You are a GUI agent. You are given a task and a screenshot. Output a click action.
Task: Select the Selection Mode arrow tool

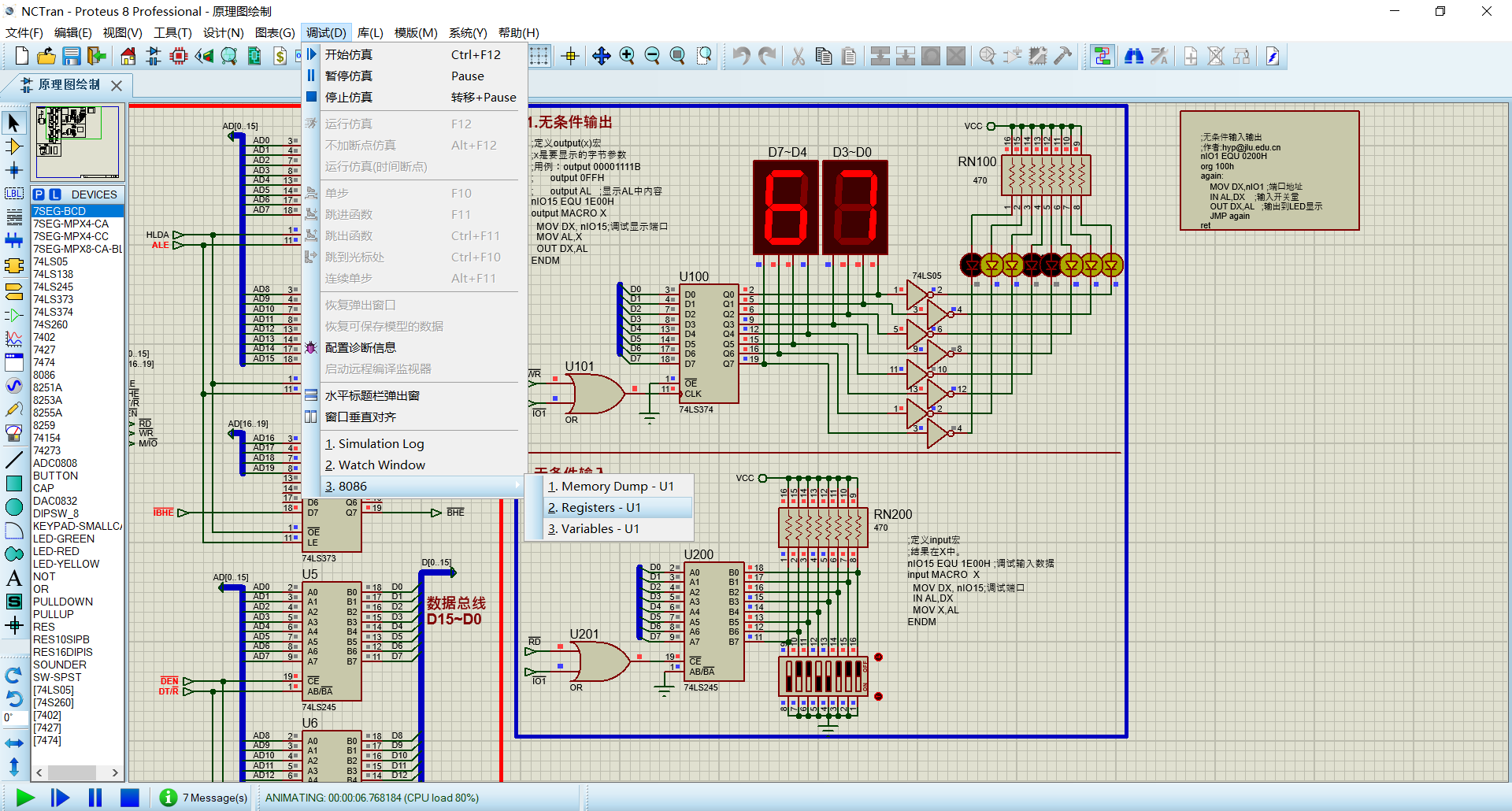[x=13, y=121]
